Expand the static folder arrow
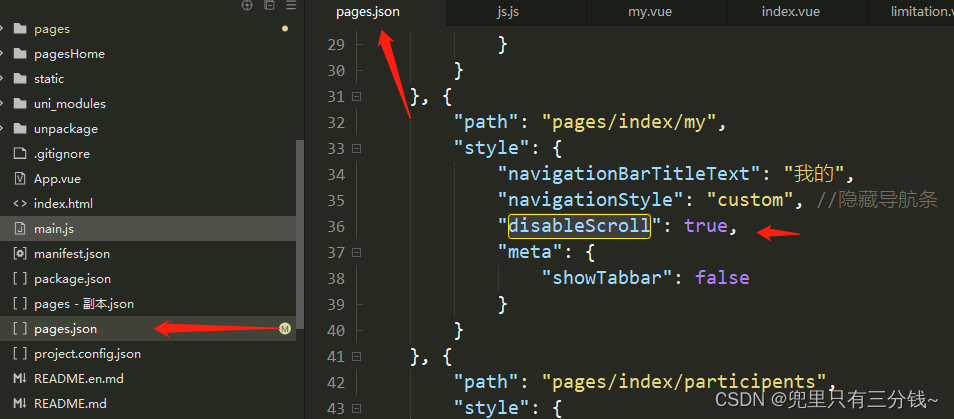The width and height of the screenshot is (954, 419). [x=2, y=79]
